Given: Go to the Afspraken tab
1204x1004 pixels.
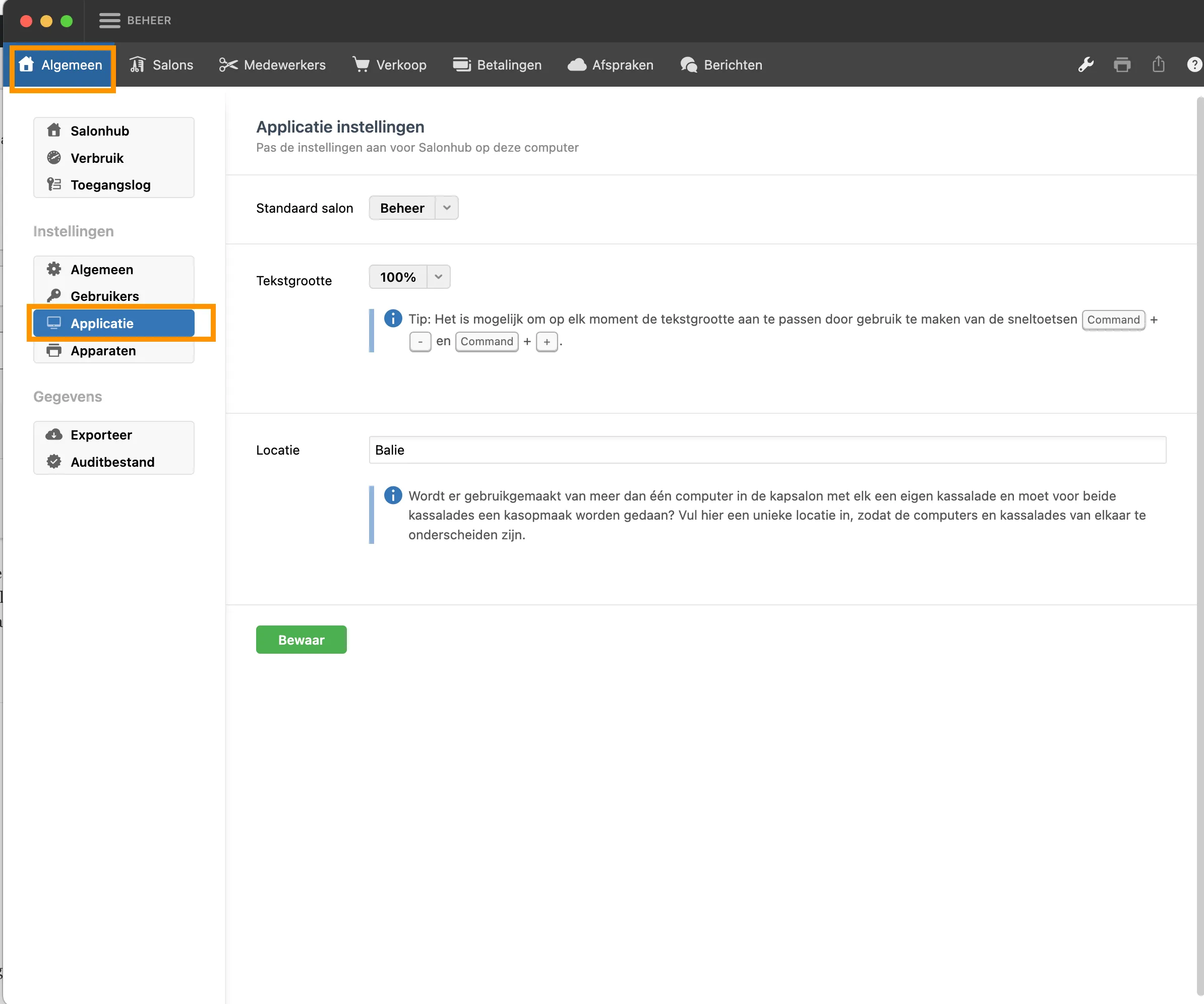Looking at the screenshot, I should (610, 65).
